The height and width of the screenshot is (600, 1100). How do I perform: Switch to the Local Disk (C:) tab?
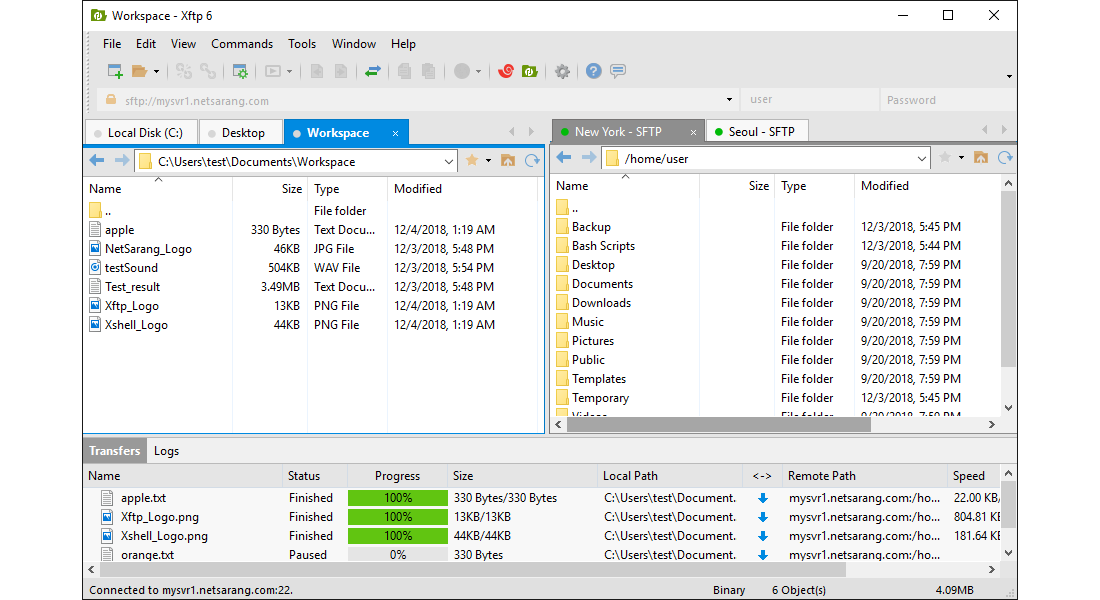141,133
